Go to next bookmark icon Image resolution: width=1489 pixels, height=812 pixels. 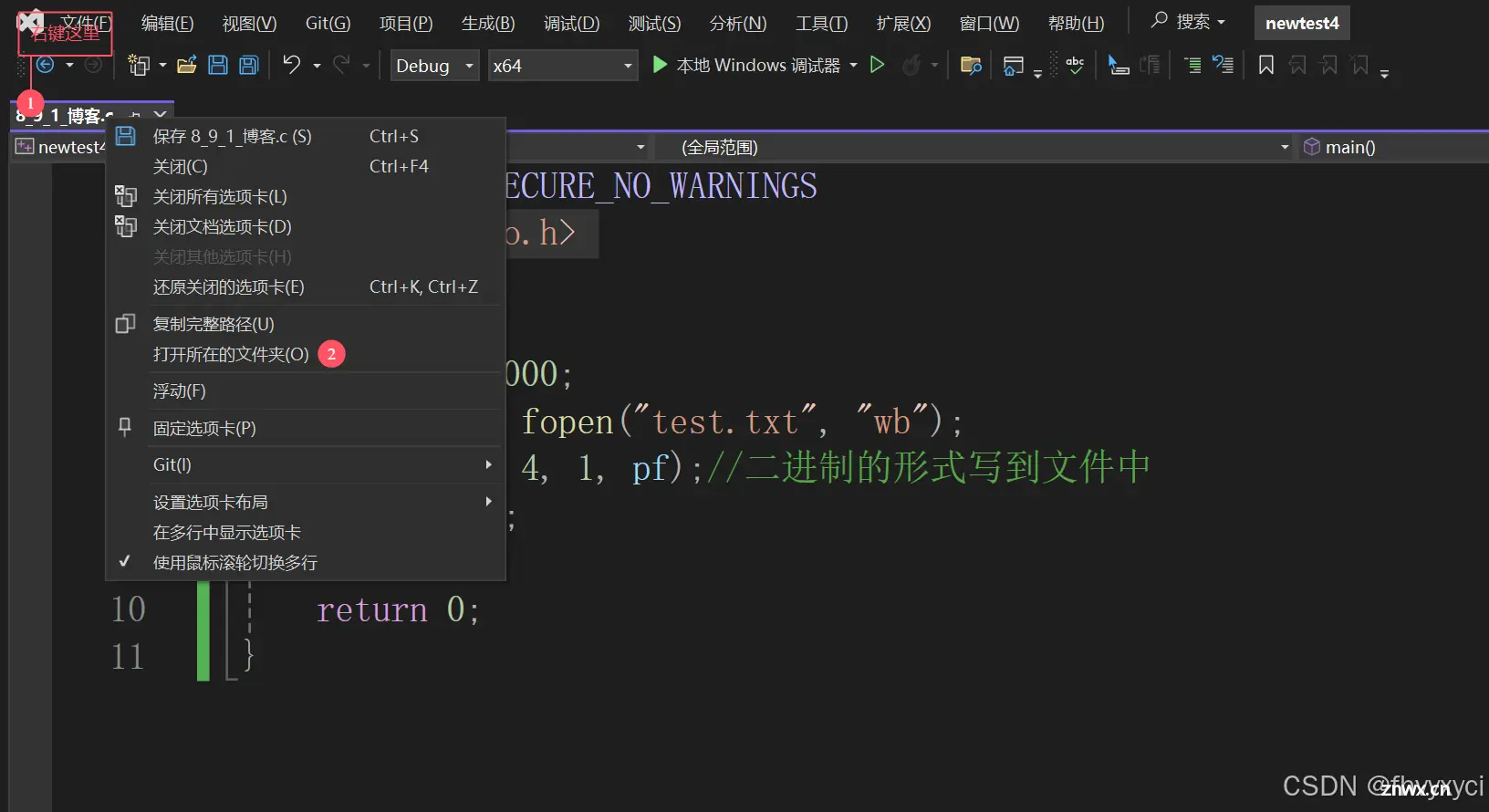1329,65
